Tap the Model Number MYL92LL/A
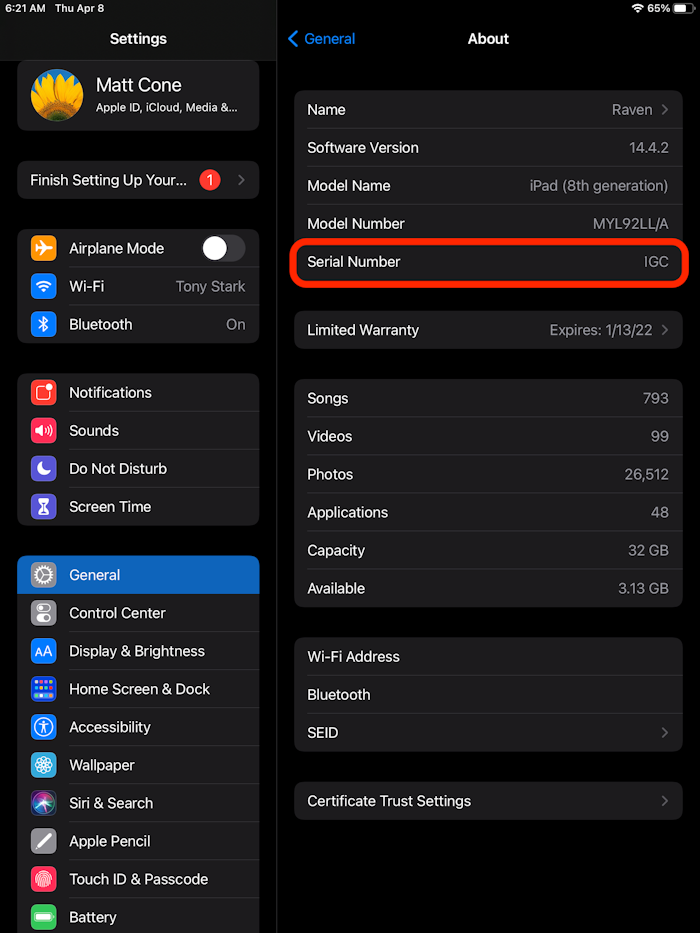Screen dimensions: 700x933 [x=630, y=224]
